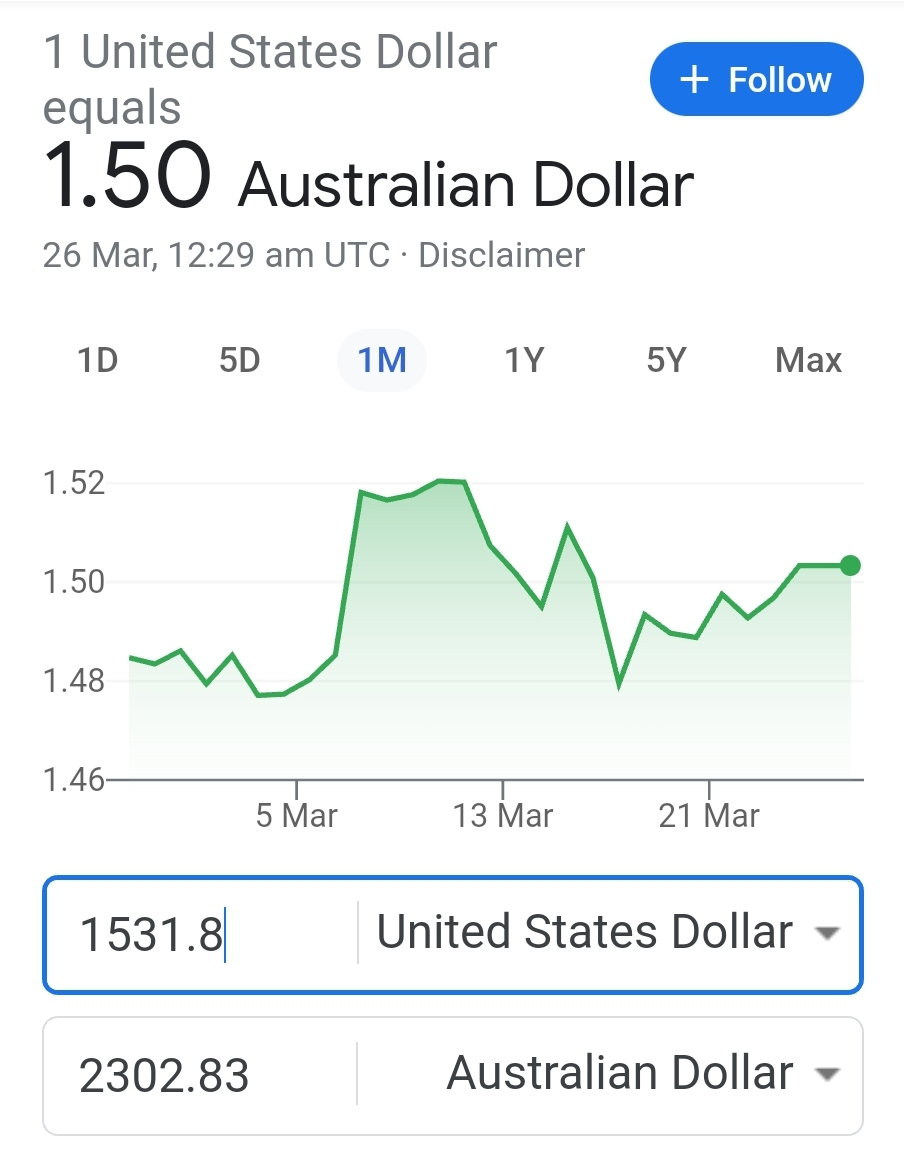Image resolution: width=904 pixels, height=1154 pixels.
Task: Switch chart to 1D range
Action: (x=98, y=360)
